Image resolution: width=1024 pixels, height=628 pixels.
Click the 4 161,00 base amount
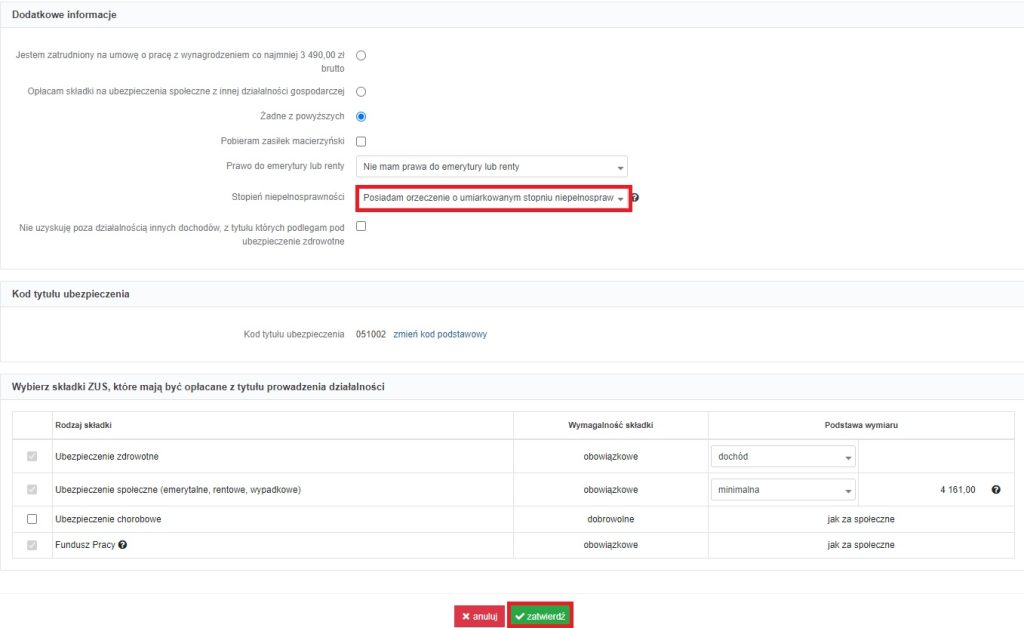click(x=957, y=490)
